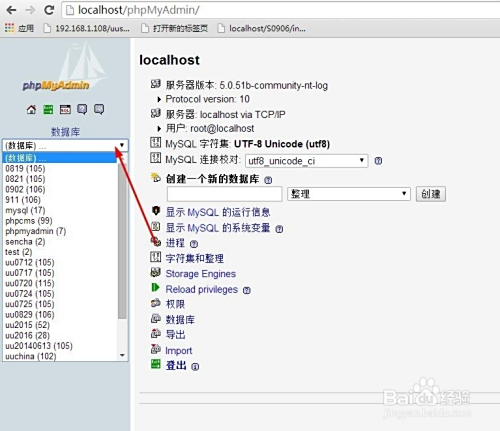Click the 权限 users icon

pos(155,303)
